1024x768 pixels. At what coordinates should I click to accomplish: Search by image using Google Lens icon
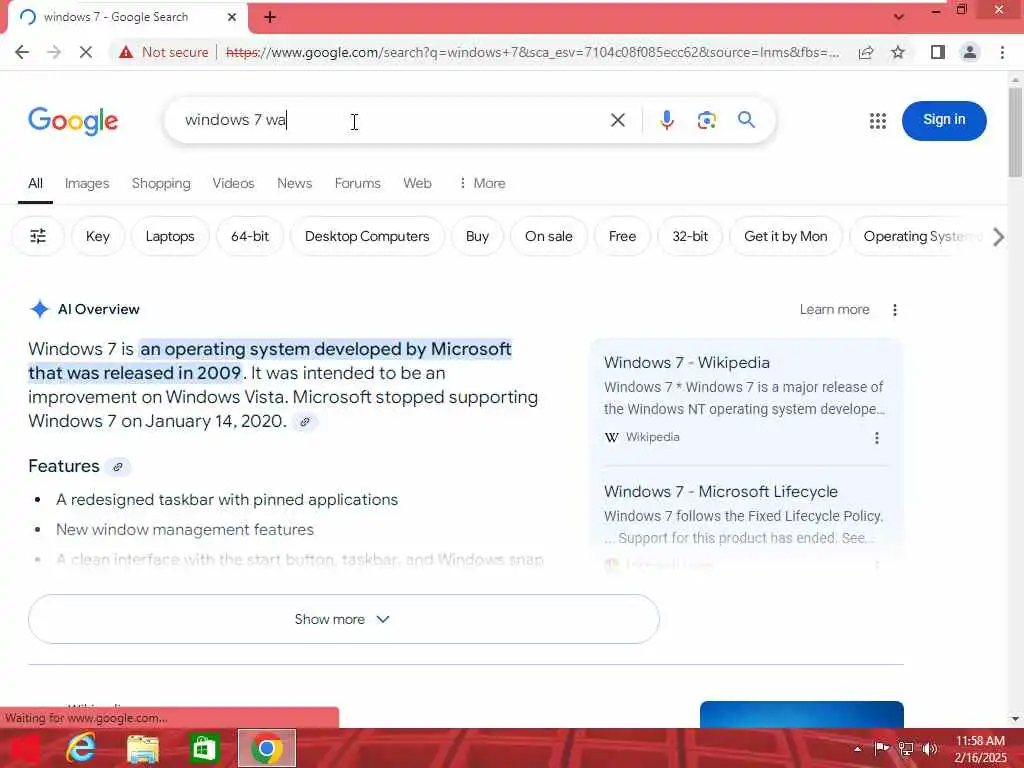point(706,120)
